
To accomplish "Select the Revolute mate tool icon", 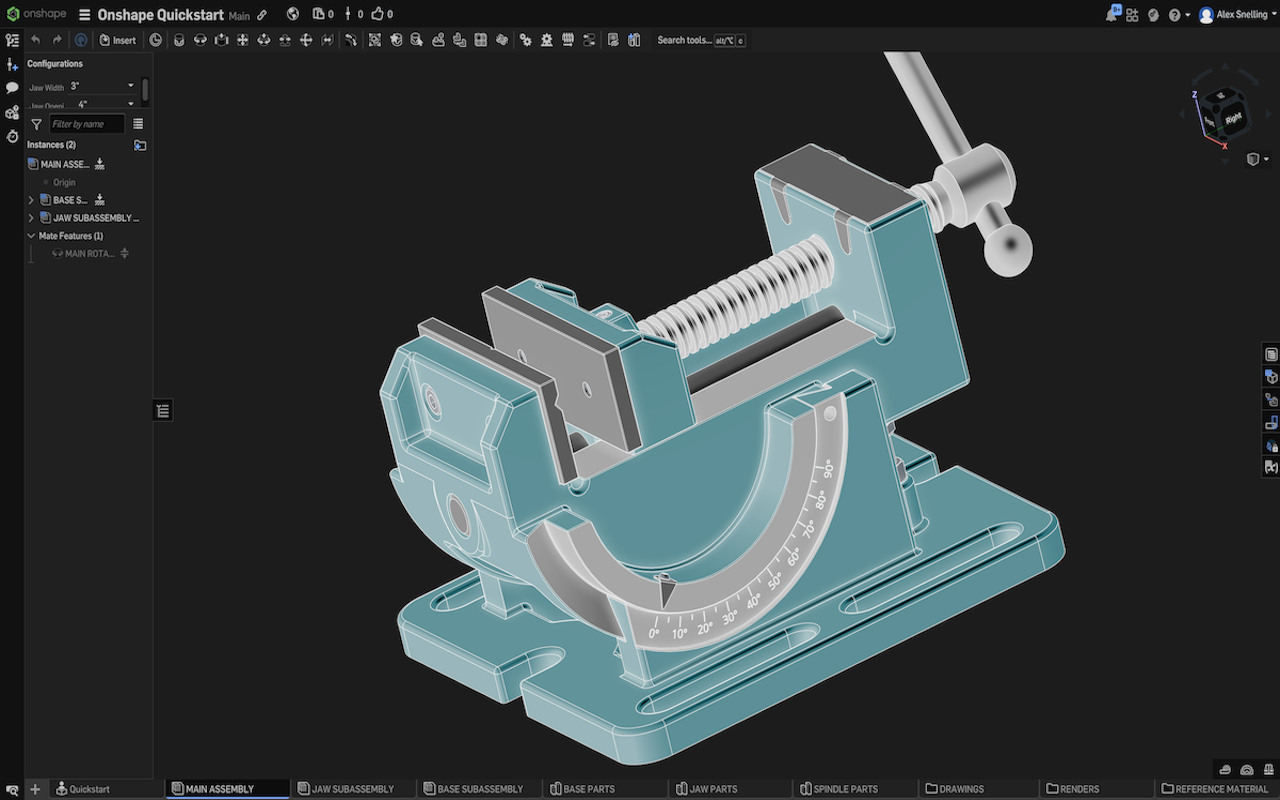I will (x=200, y=40).
